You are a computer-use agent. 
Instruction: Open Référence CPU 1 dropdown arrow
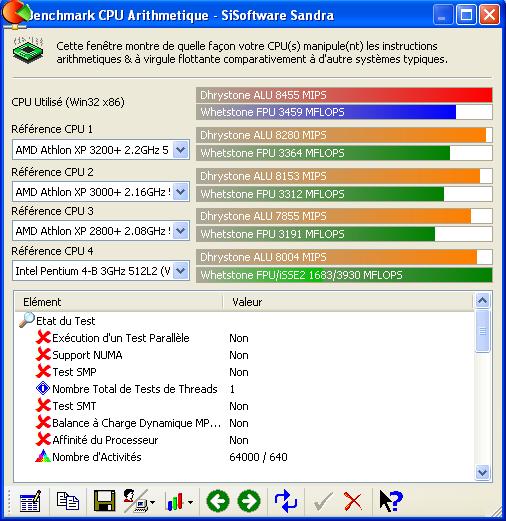[181, 150]
